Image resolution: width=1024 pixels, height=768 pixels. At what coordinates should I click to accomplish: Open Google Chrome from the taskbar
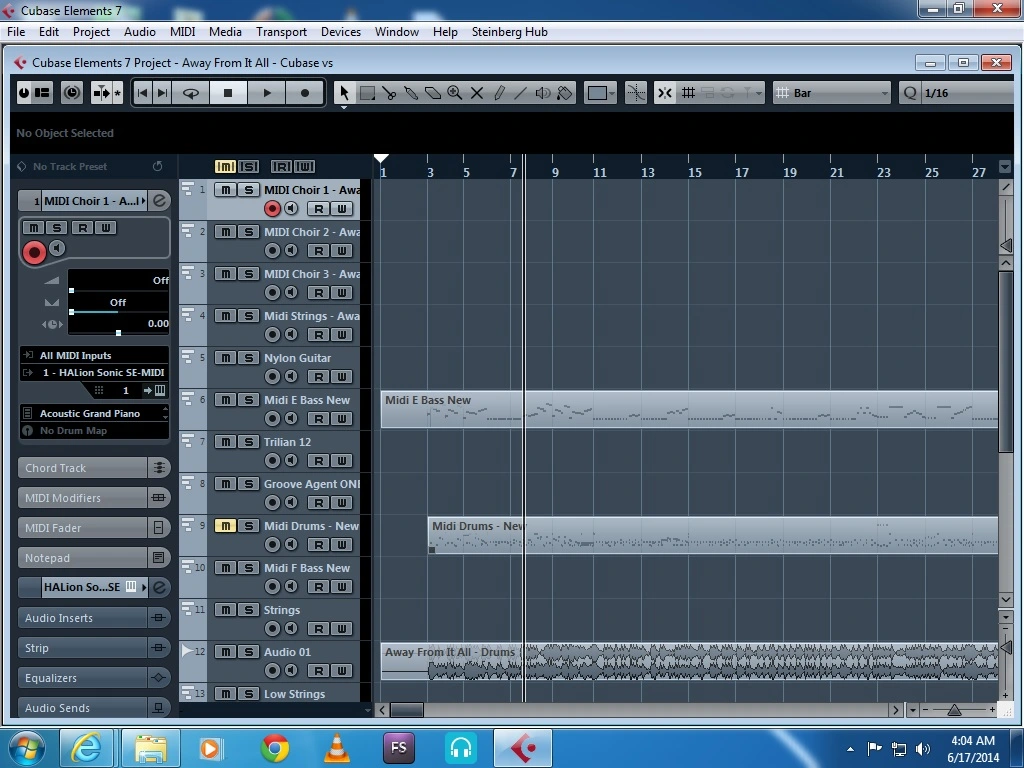(x=275, y=748)
